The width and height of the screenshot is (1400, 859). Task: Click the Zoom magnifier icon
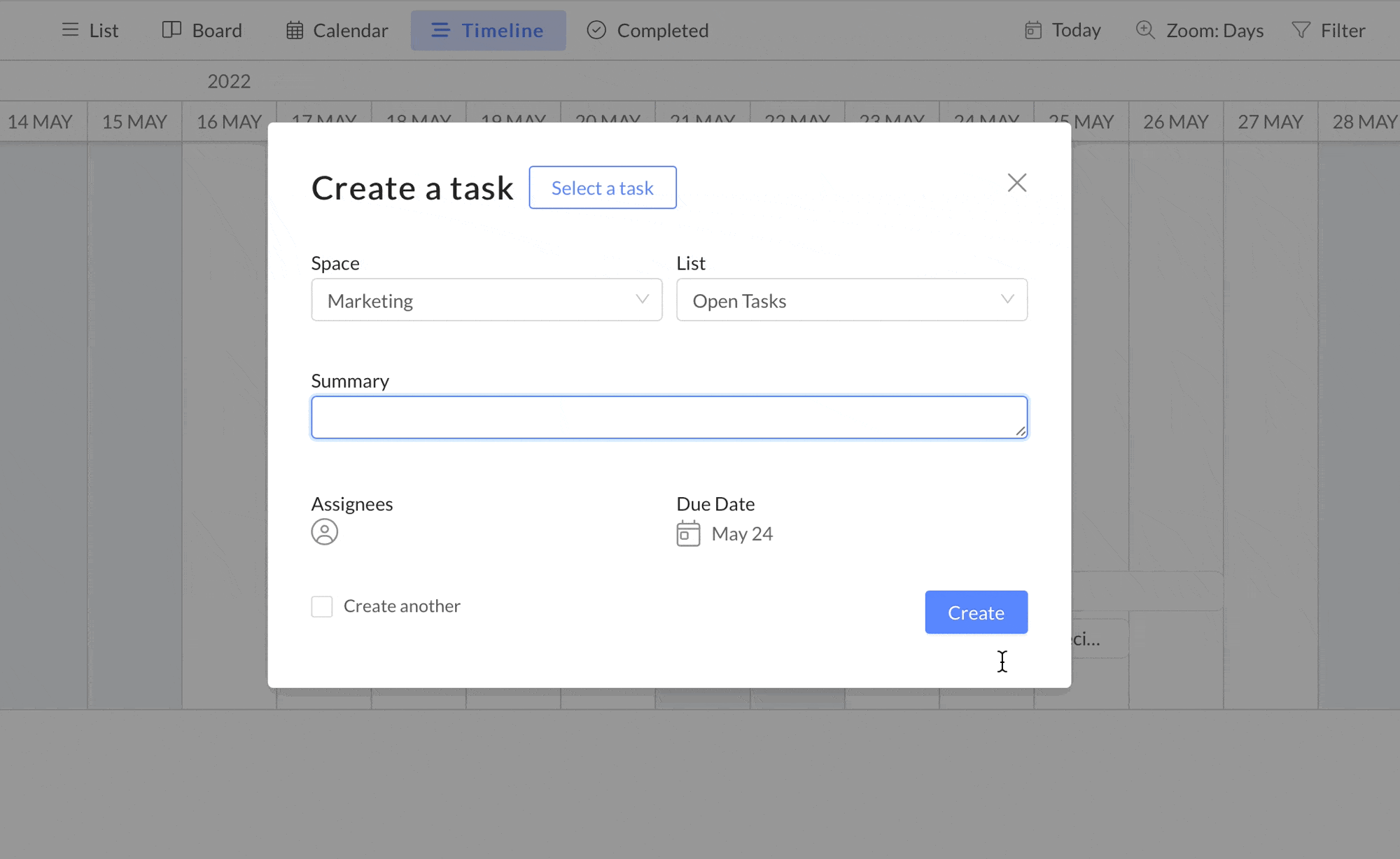1145,31
